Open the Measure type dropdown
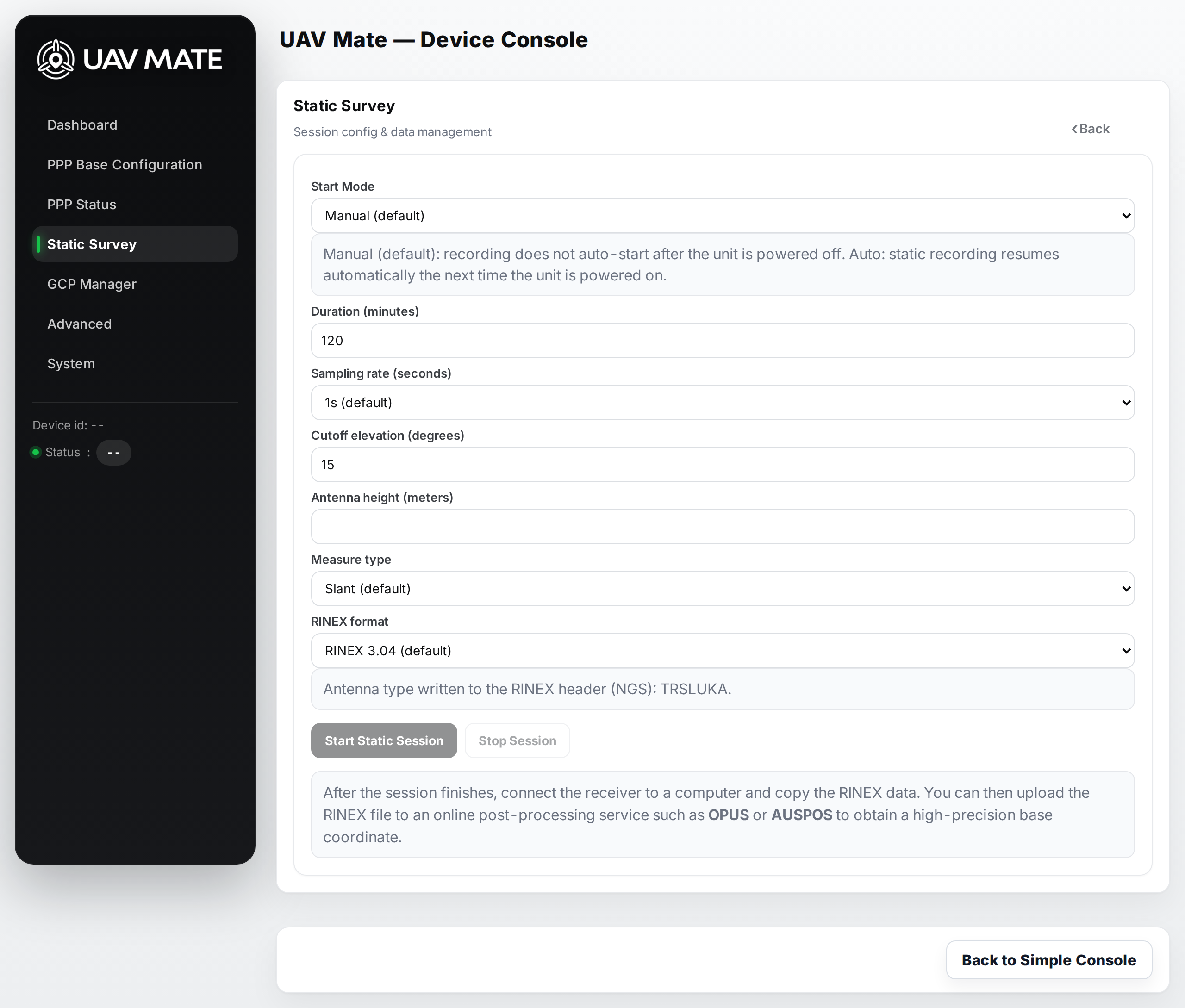This screenshot has width=1185, height=1008. 723,589
